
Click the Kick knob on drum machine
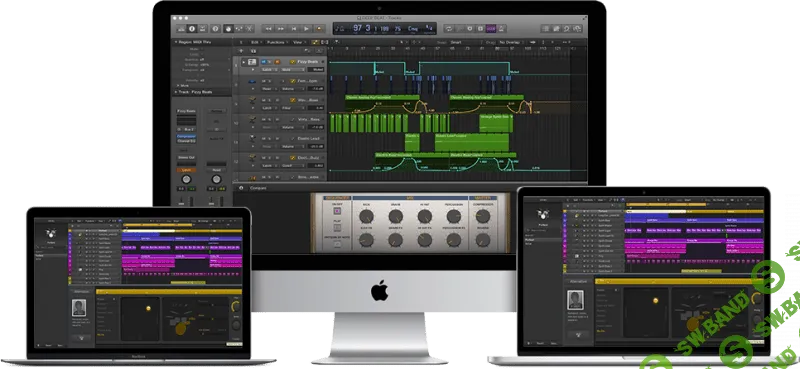coord(366,216)
